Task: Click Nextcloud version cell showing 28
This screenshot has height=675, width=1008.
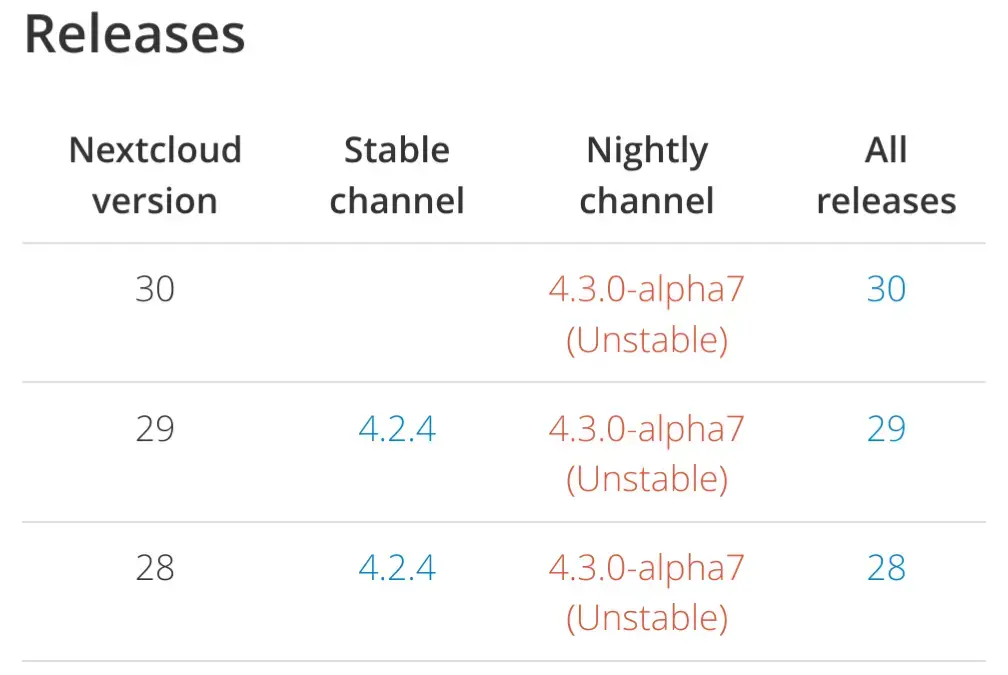Action: 155,568
